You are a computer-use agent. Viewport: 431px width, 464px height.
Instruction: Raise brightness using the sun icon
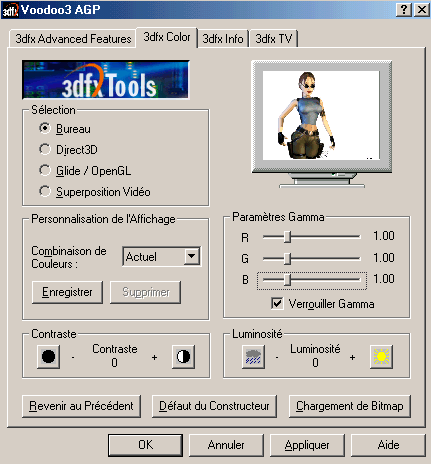(381, 357)
